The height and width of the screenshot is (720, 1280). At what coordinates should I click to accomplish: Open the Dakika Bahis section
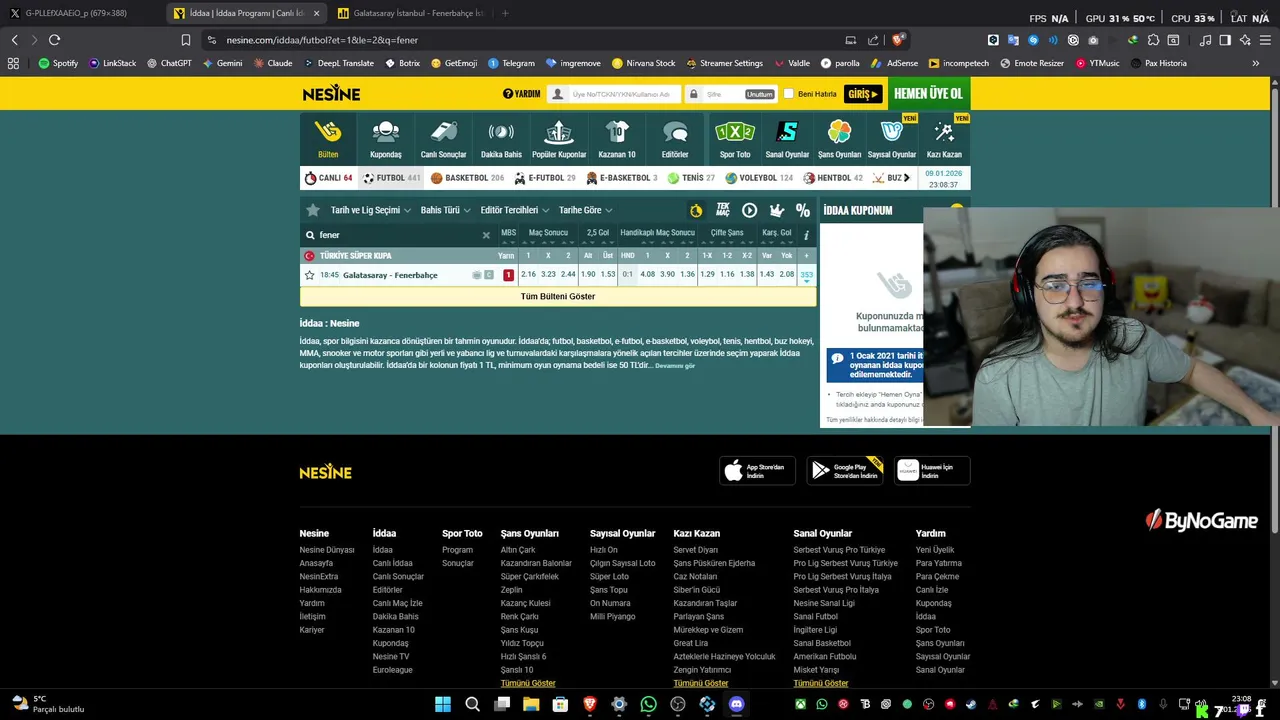point(501,139)
